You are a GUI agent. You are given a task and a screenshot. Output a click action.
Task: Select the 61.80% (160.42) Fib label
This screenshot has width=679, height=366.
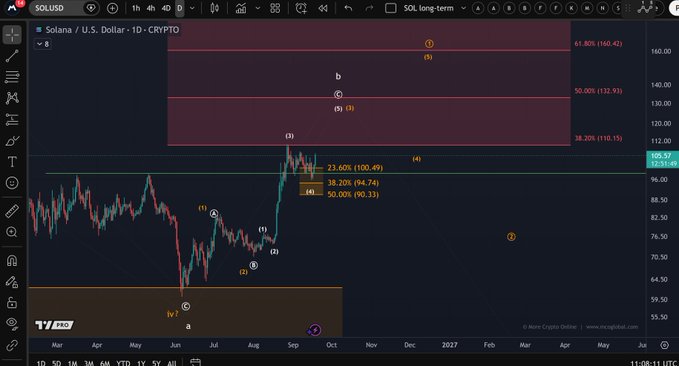click(598, 44)
